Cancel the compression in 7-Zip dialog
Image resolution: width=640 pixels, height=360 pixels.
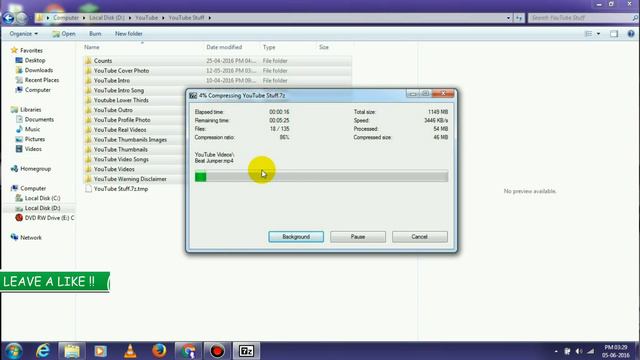click(x=420, y=237)
